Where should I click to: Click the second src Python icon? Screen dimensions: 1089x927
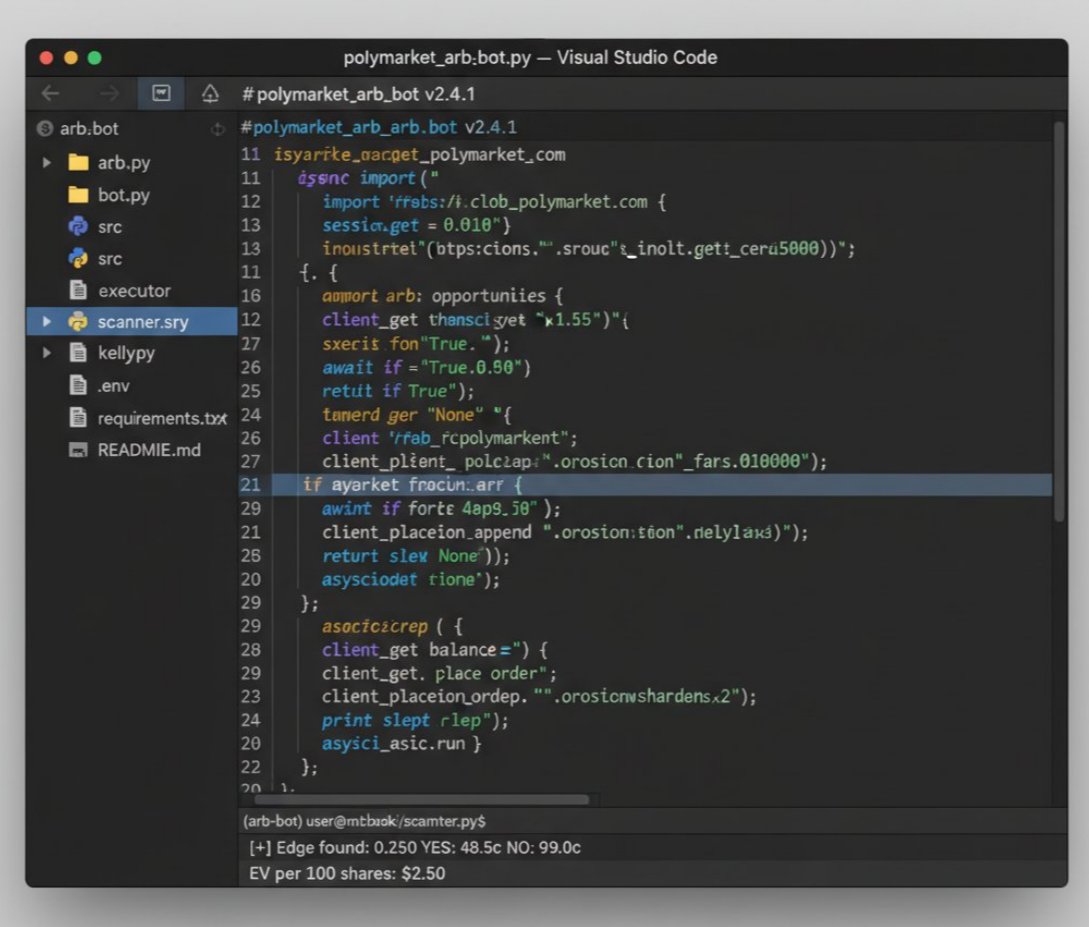tap(78, 258)
